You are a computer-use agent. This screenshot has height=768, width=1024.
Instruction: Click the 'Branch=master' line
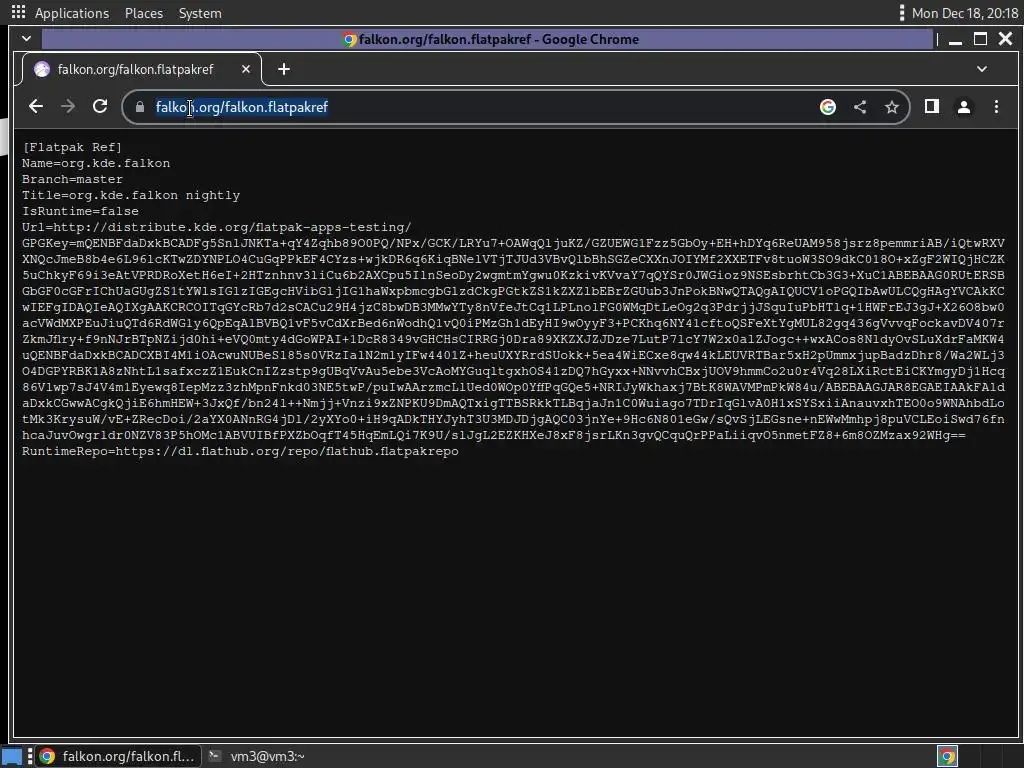pos(72,179)
